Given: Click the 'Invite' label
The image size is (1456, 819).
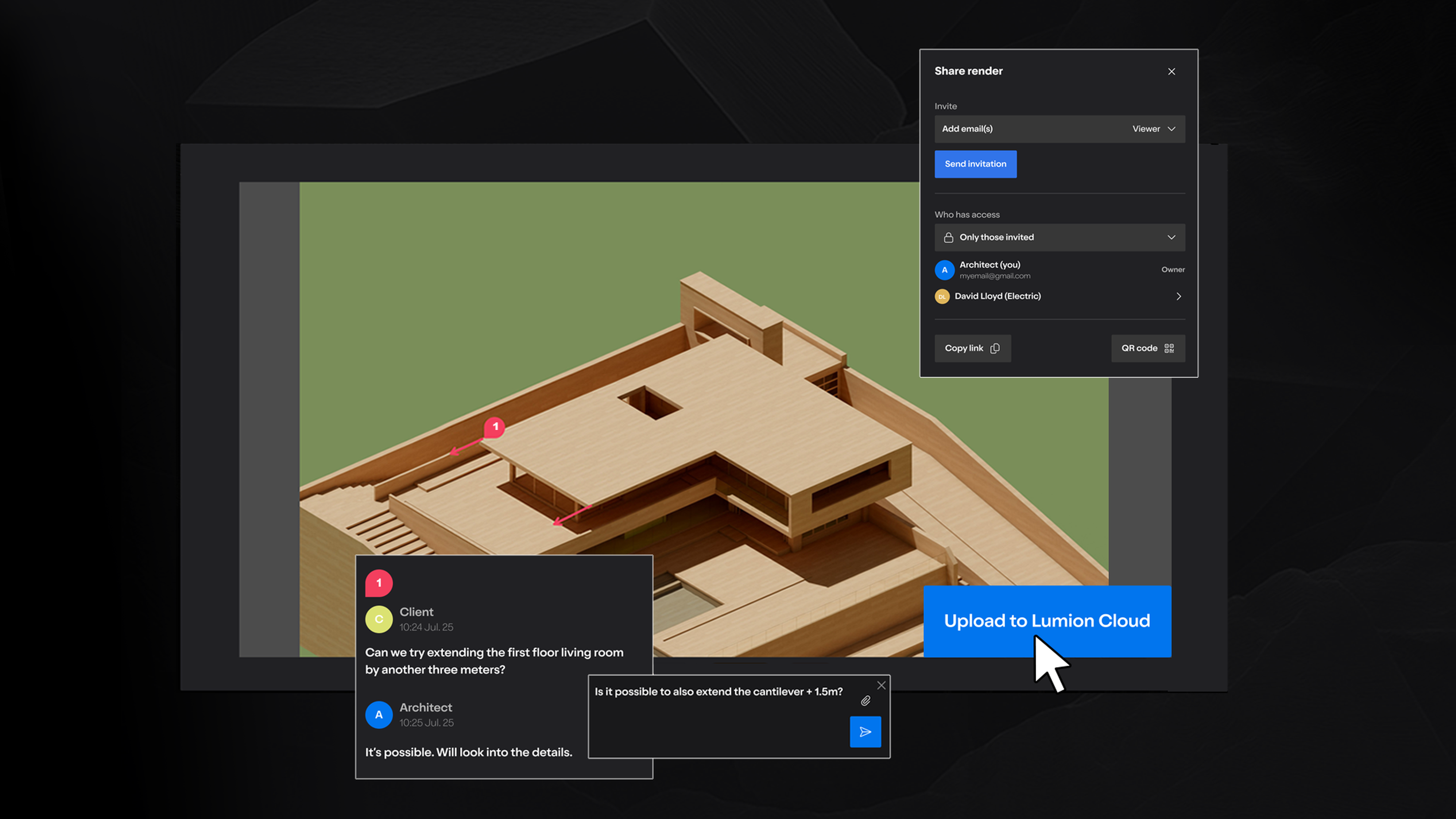Looking at the screenshot, I should [x=945, y=106].
